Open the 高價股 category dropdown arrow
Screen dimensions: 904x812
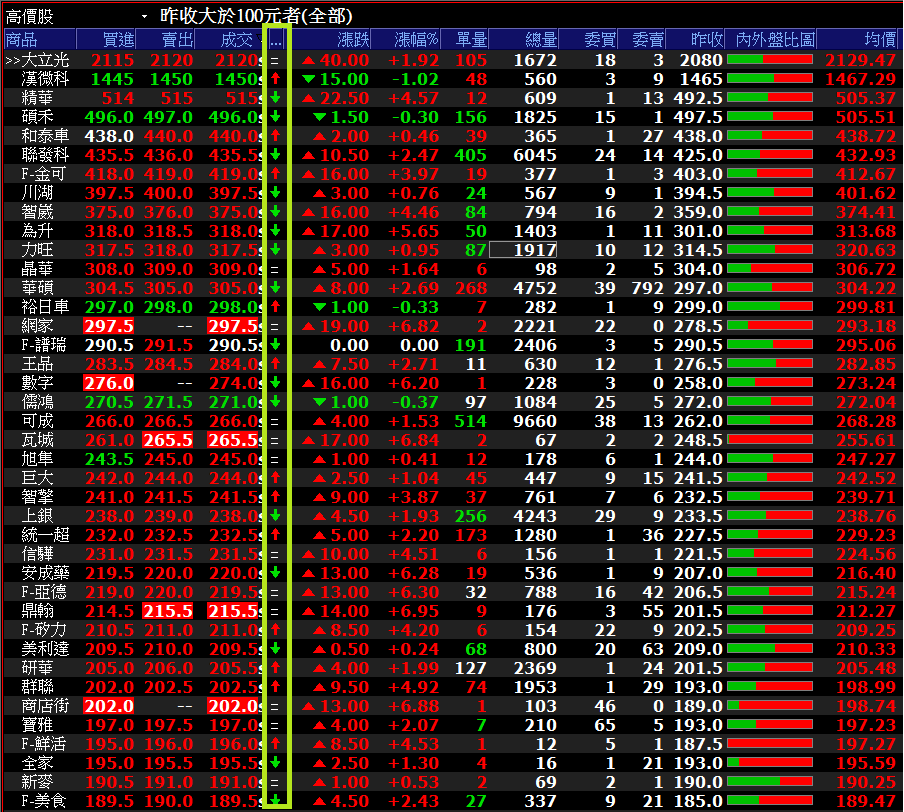pos(144,17)
